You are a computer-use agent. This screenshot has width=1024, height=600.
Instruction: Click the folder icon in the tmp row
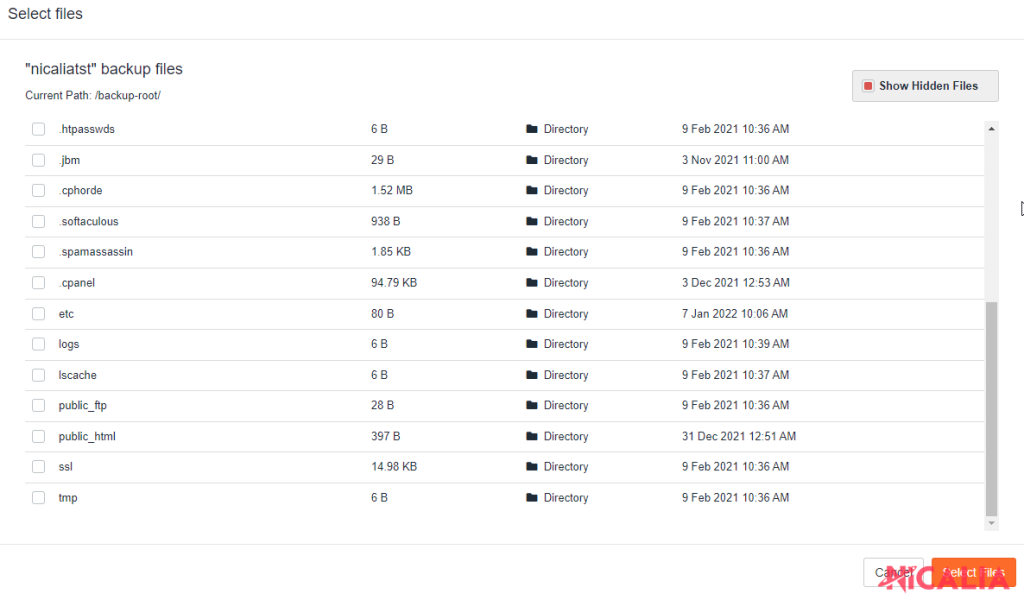point(532,497)
